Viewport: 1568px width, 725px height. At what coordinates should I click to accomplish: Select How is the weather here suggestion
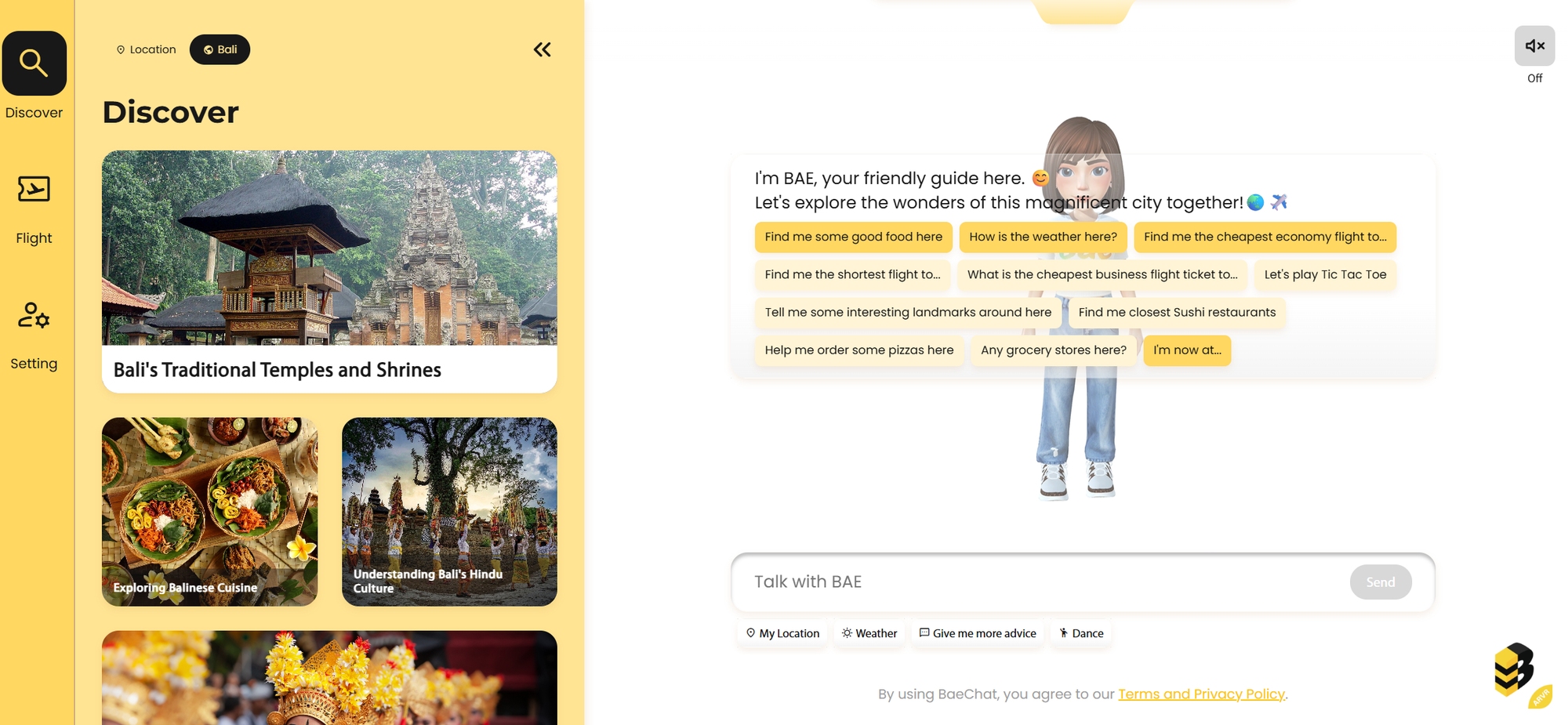click(1043, 237)
